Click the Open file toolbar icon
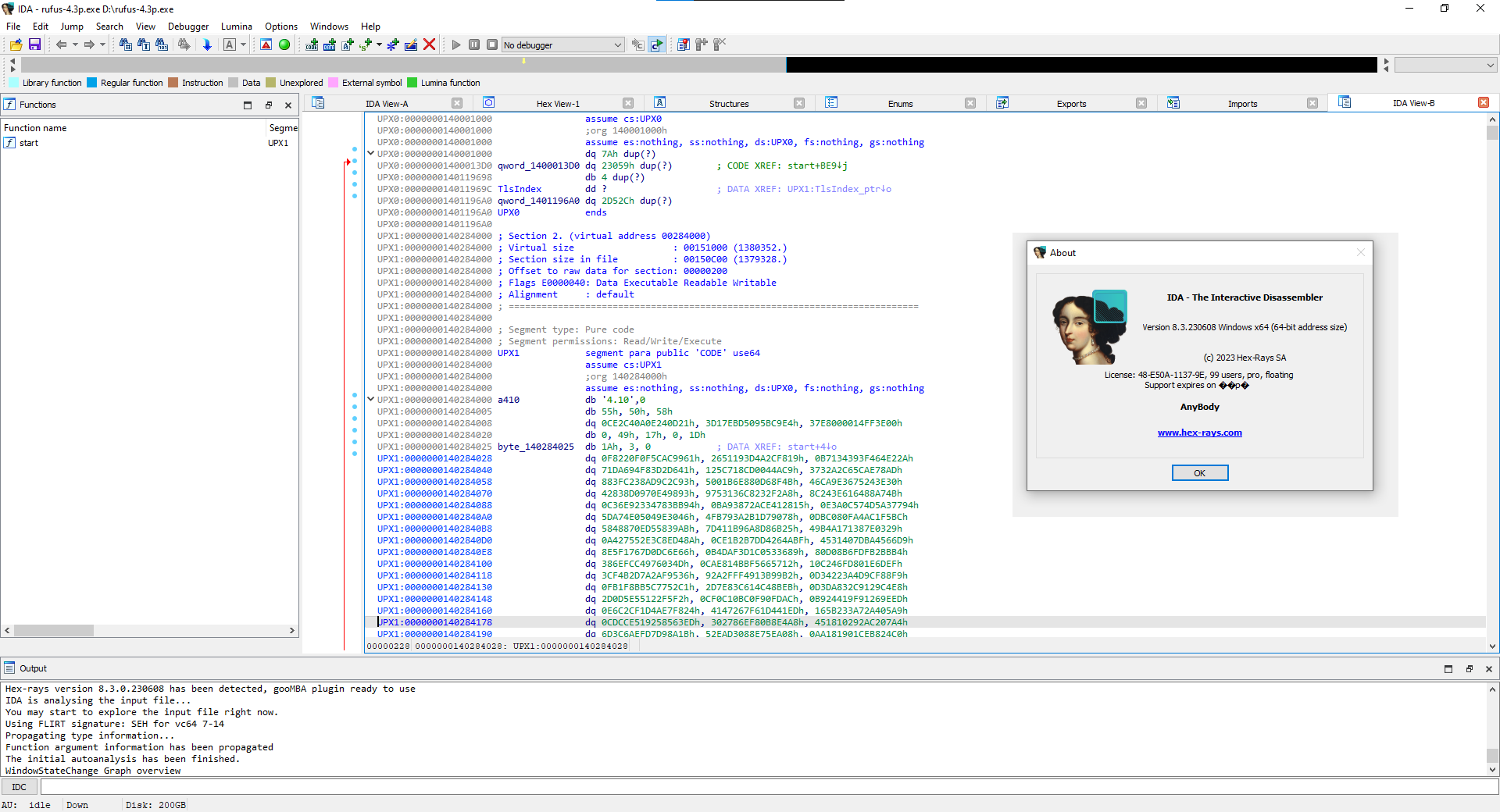Image resolution: width=1500 pixels, height=812 pixels. tap(16, 45)
